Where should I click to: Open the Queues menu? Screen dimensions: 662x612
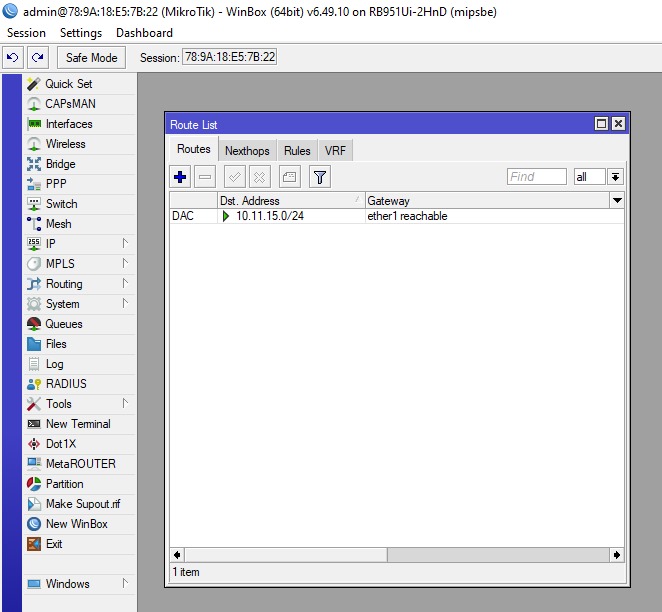coord(79,324)
